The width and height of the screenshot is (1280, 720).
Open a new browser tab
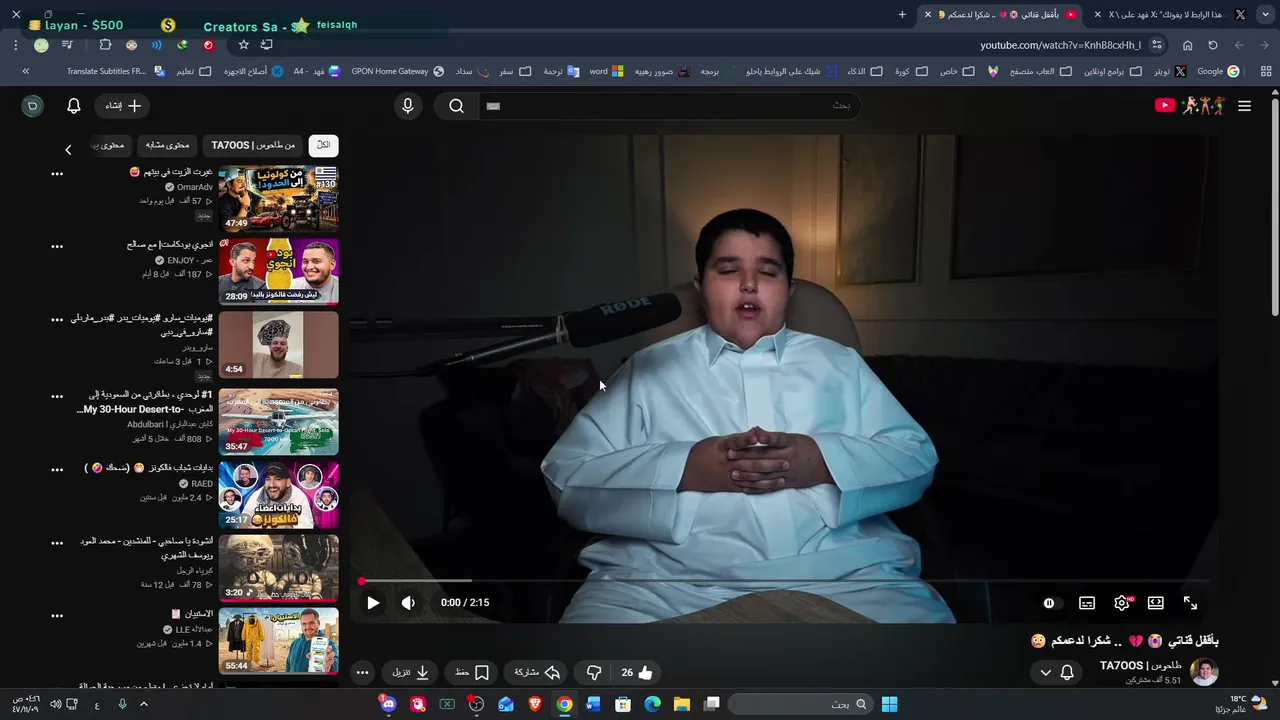click(902, 14)
